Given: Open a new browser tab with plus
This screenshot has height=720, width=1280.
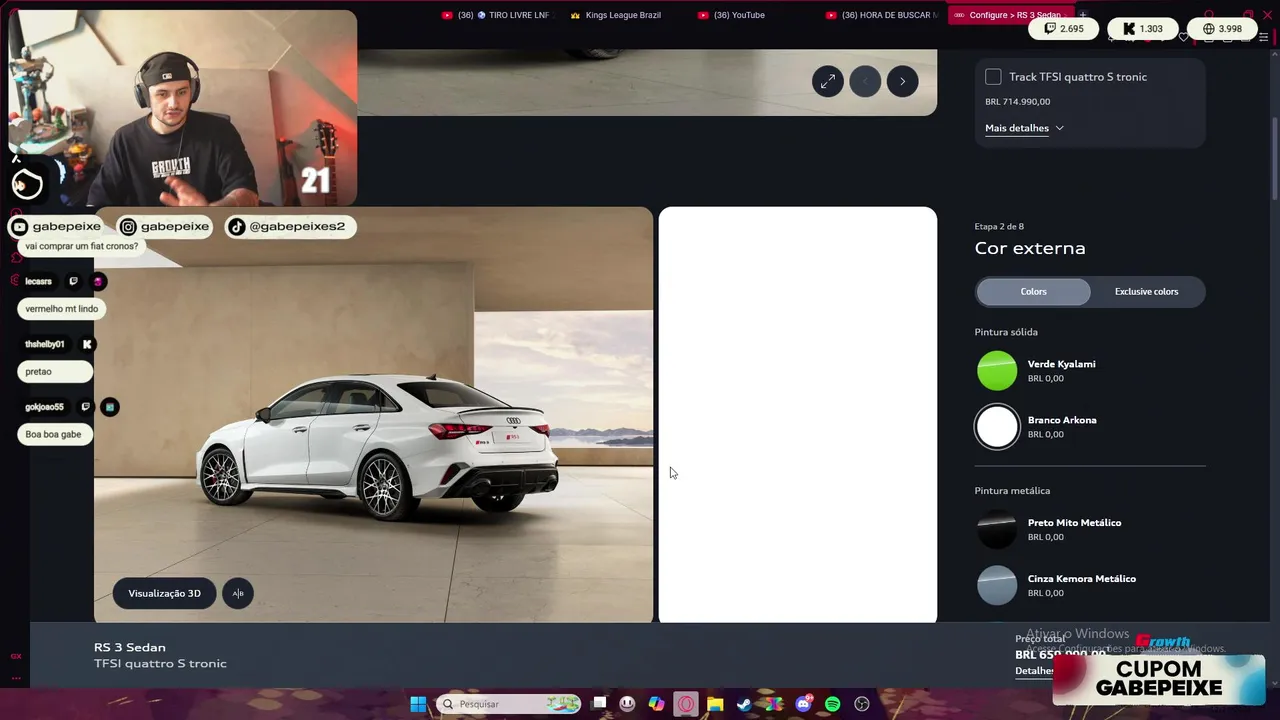Looking at the screenshot, I should [x=1082, y=15].
